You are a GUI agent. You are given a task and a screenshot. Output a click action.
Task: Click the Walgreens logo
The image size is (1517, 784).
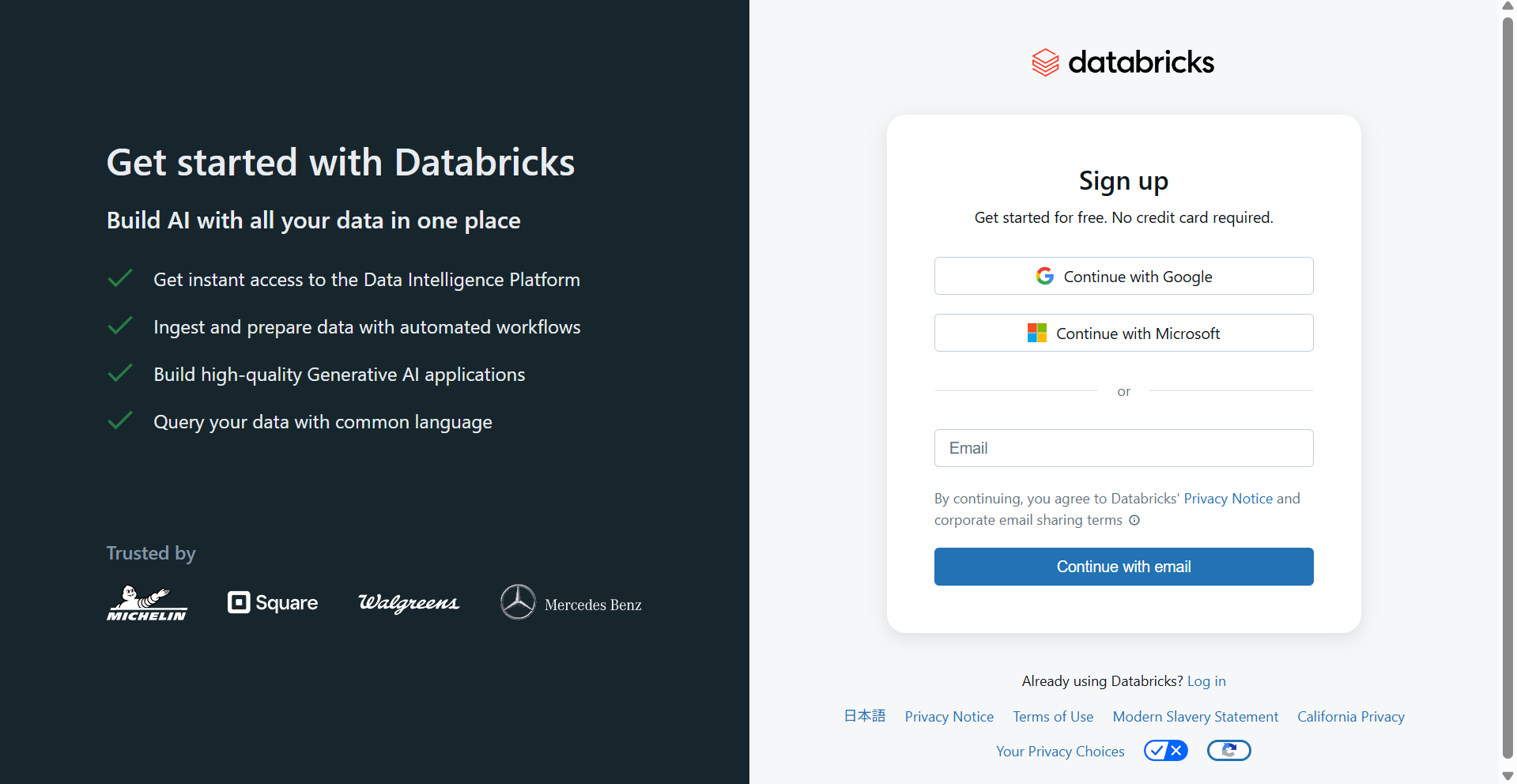point(409,603)
